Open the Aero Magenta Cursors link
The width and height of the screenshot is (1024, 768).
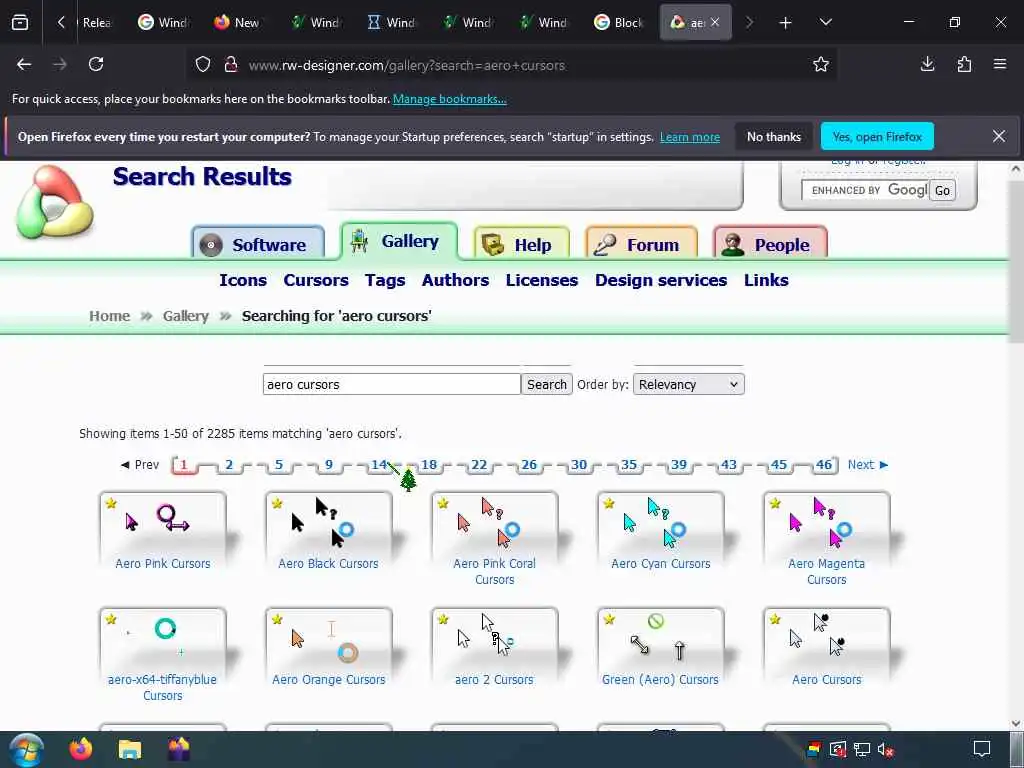[x=826, y=571]
